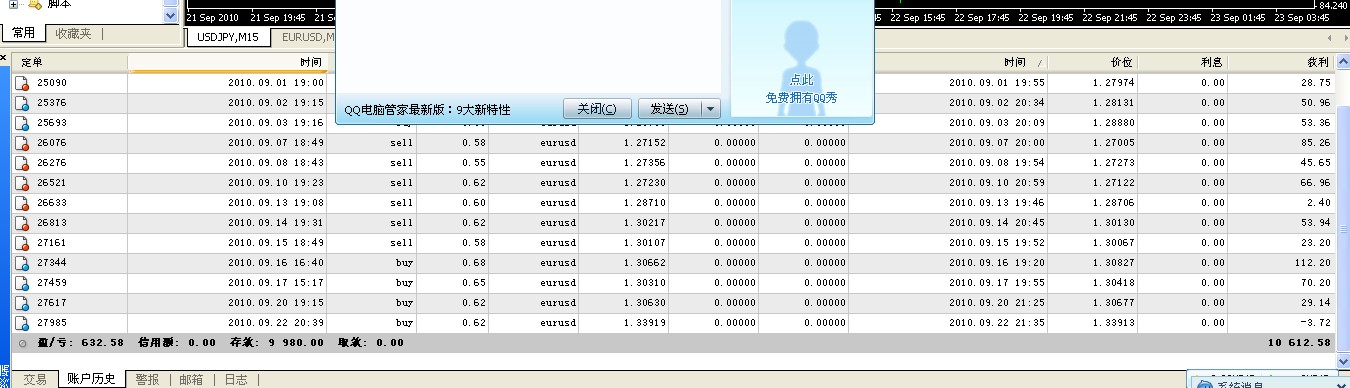Click order icon for ticket 25376
The image size is (1350, 388).
click(x=22, y=103)
